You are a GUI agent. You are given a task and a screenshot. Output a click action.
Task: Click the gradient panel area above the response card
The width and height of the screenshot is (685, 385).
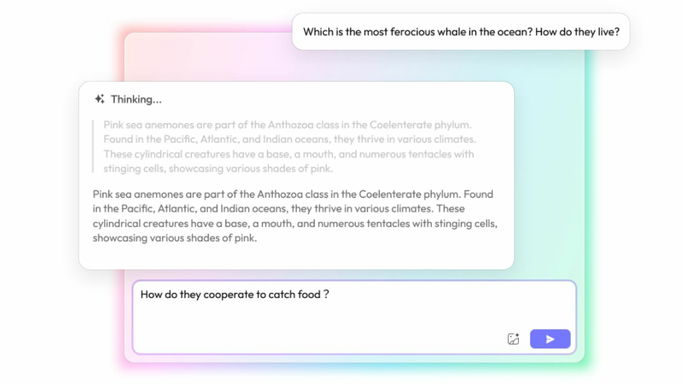tap(210, 59)
